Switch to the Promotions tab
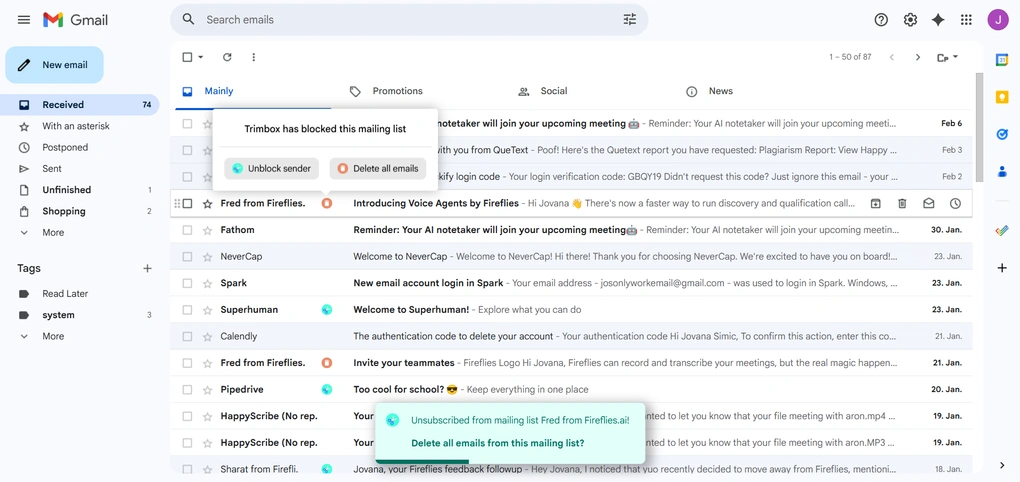The image size is (1020, 482). click(397, 91)
